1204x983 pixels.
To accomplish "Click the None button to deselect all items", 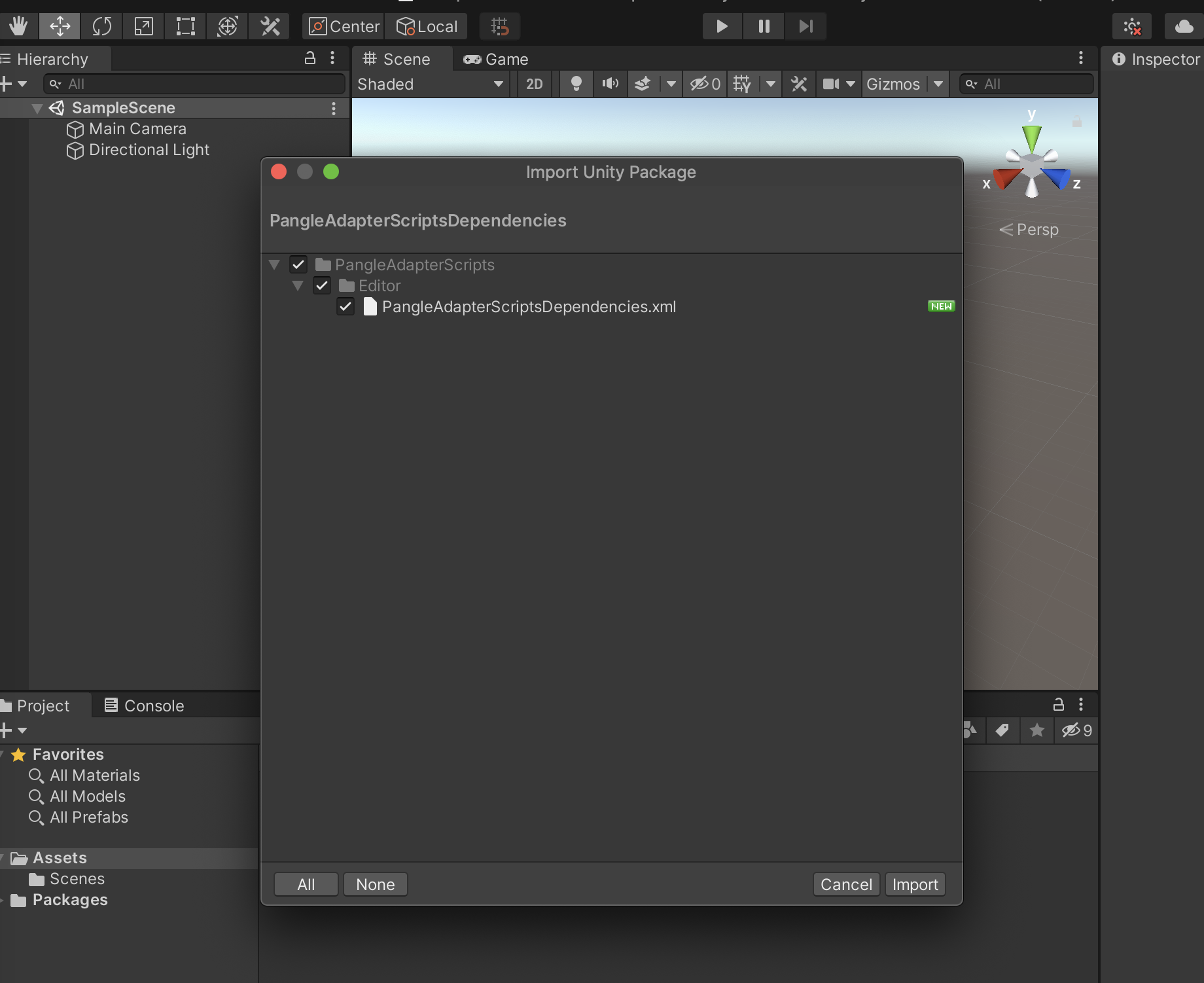I will tap(375, 884).
